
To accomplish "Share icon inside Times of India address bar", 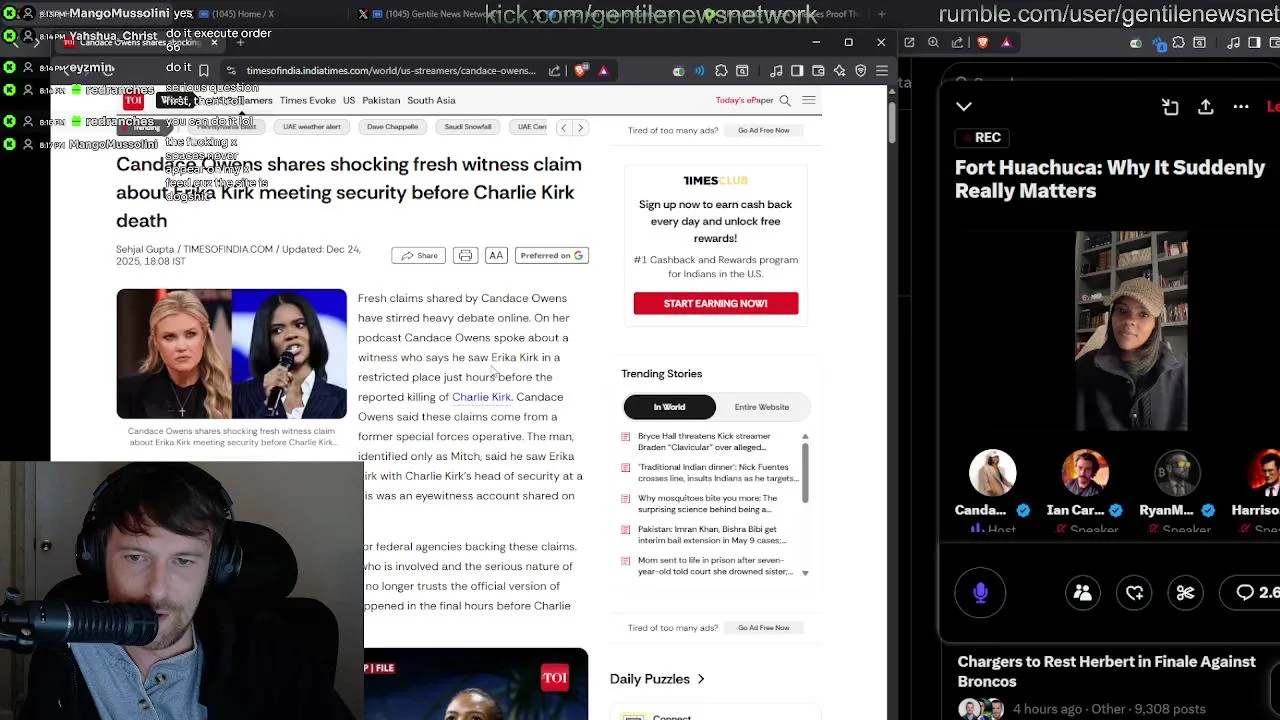I will [x=555, y=71].
